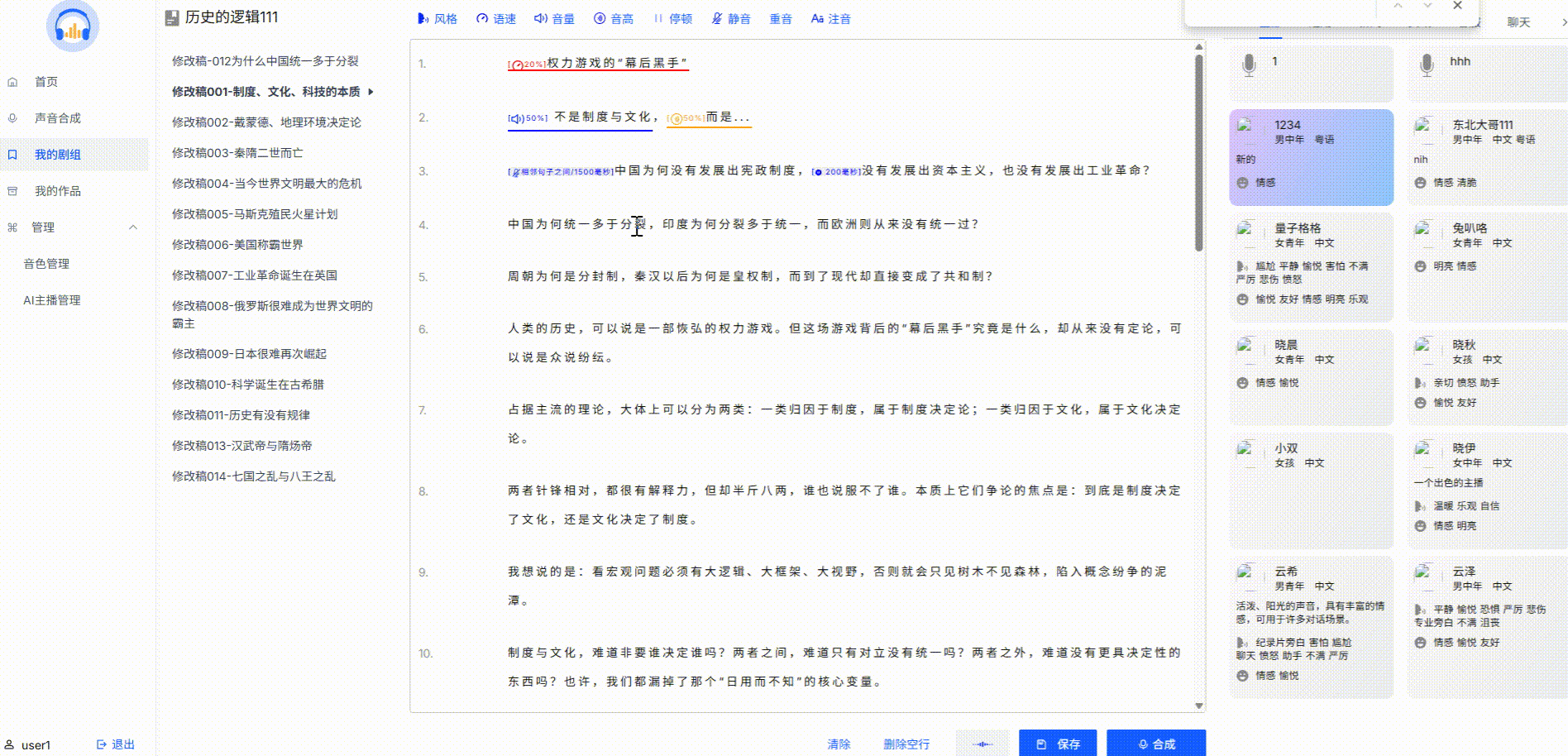Screen dimensions: 1568x756
Task: Click the blue 50% volume tag on line 2
Action: pos(528,118)
